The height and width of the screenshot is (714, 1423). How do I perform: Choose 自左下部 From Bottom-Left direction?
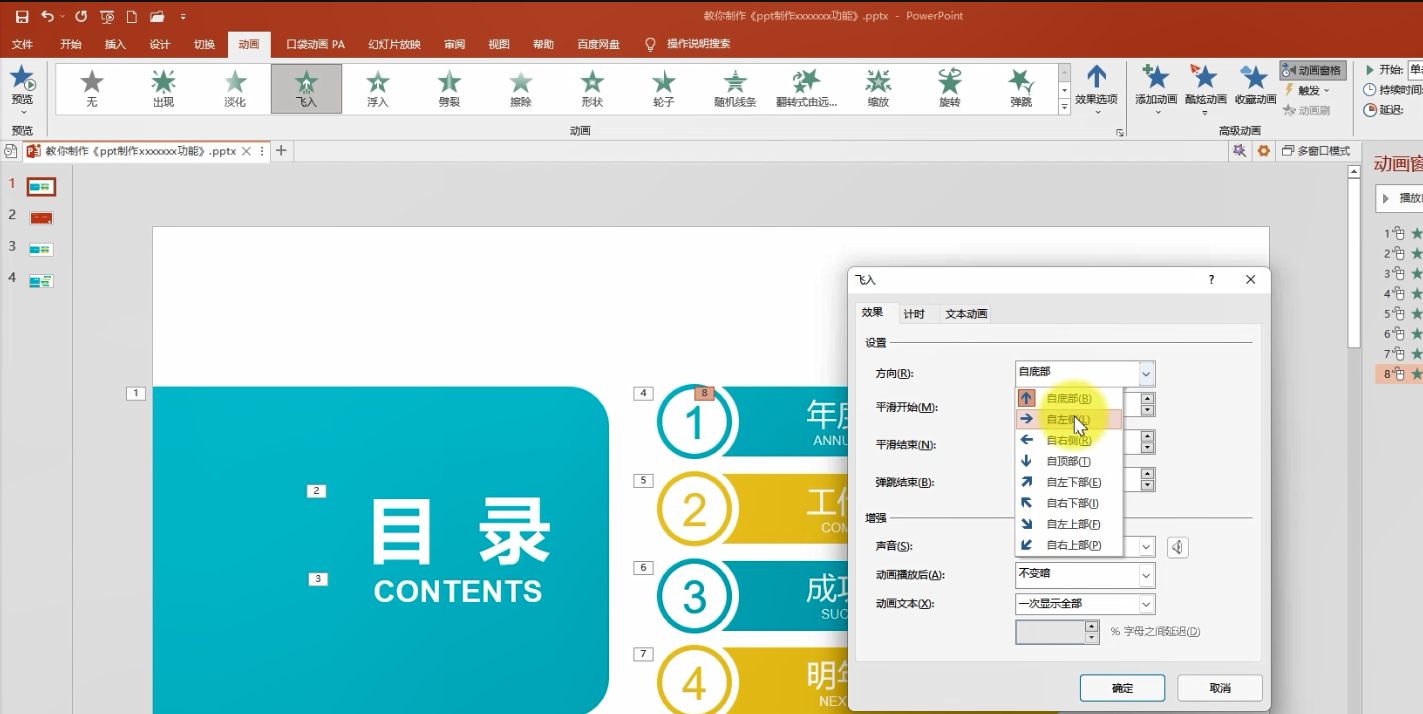click(1068, 482)
